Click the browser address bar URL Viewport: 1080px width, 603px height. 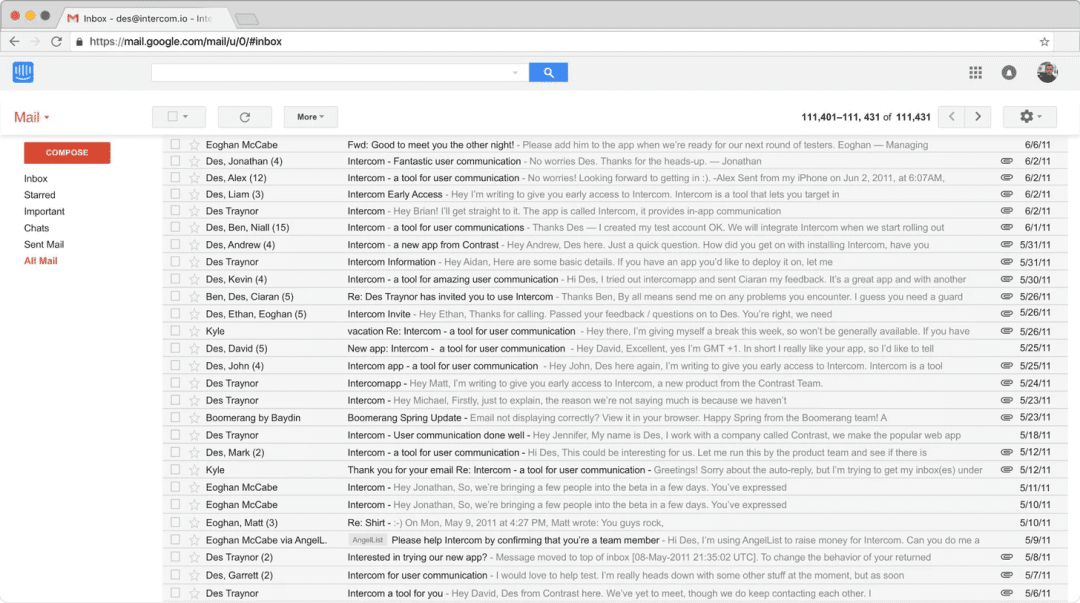(x=185, y=41)
